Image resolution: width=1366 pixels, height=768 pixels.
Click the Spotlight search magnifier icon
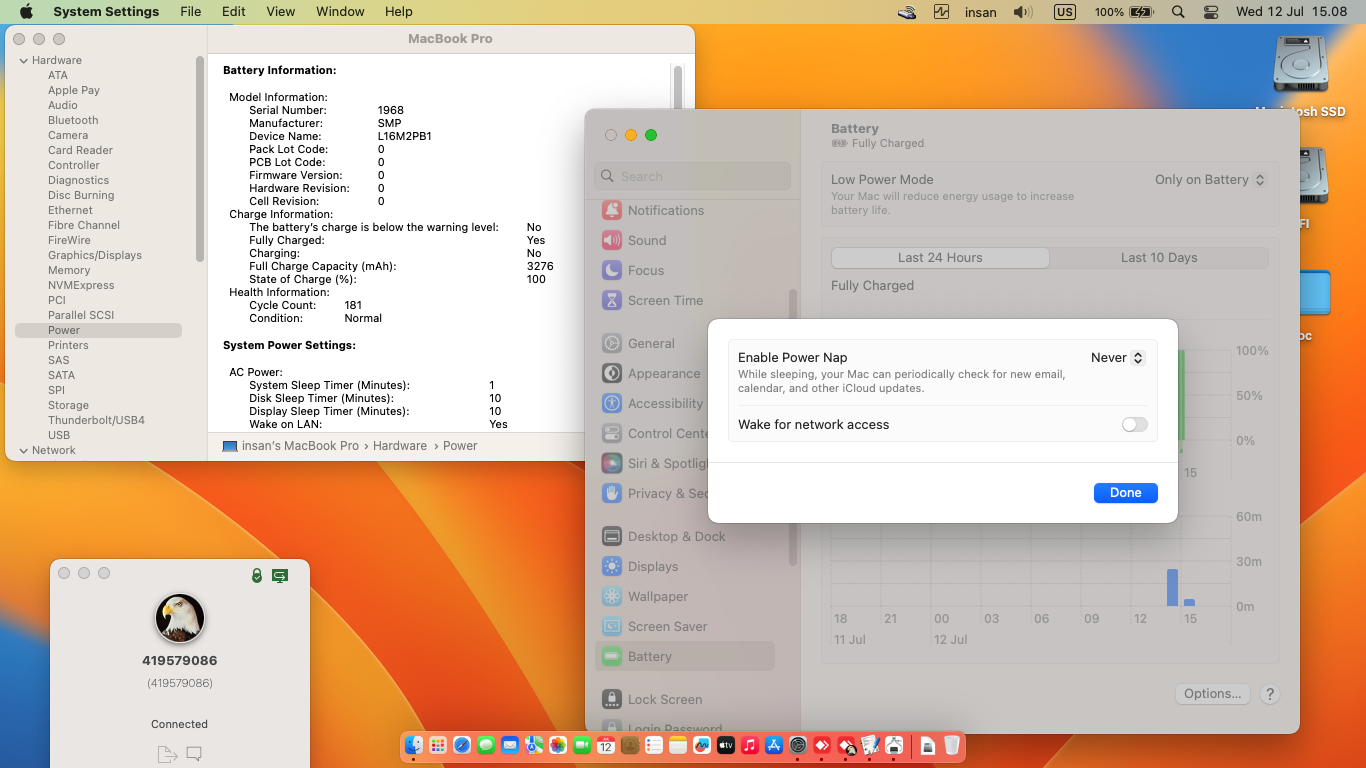1178,12
